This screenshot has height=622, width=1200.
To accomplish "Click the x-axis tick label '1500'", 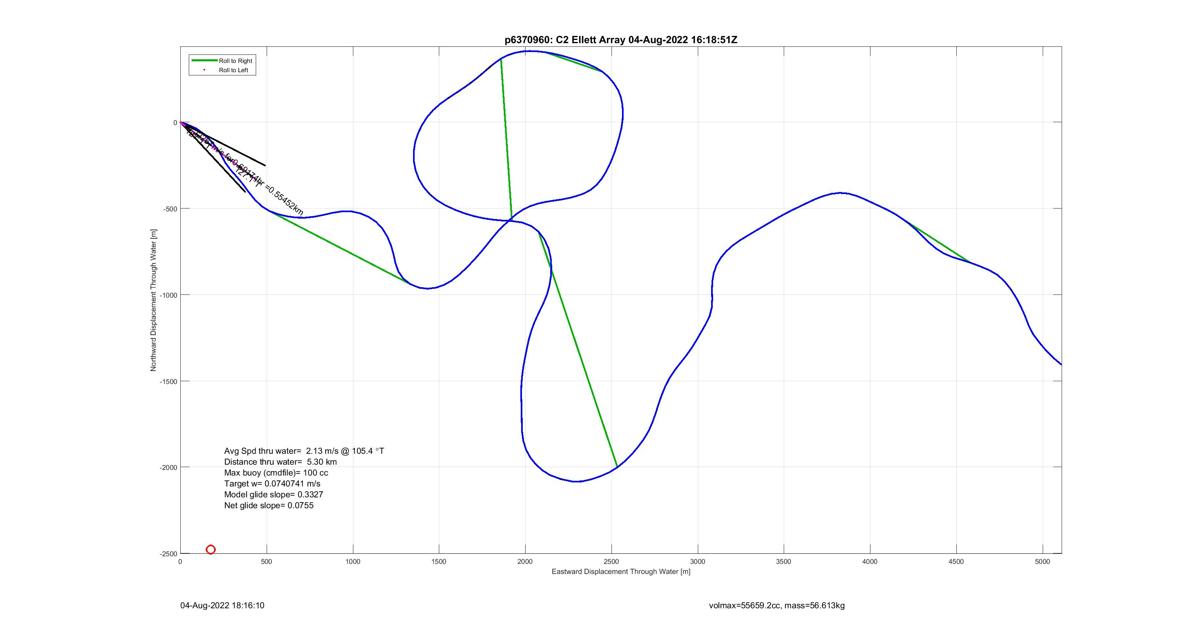I will 439,562.
